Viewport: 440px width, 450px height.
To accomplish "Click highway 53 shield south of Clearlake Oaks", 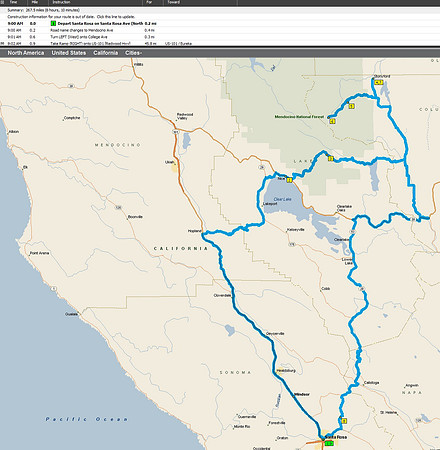I will tap(353, 231).
